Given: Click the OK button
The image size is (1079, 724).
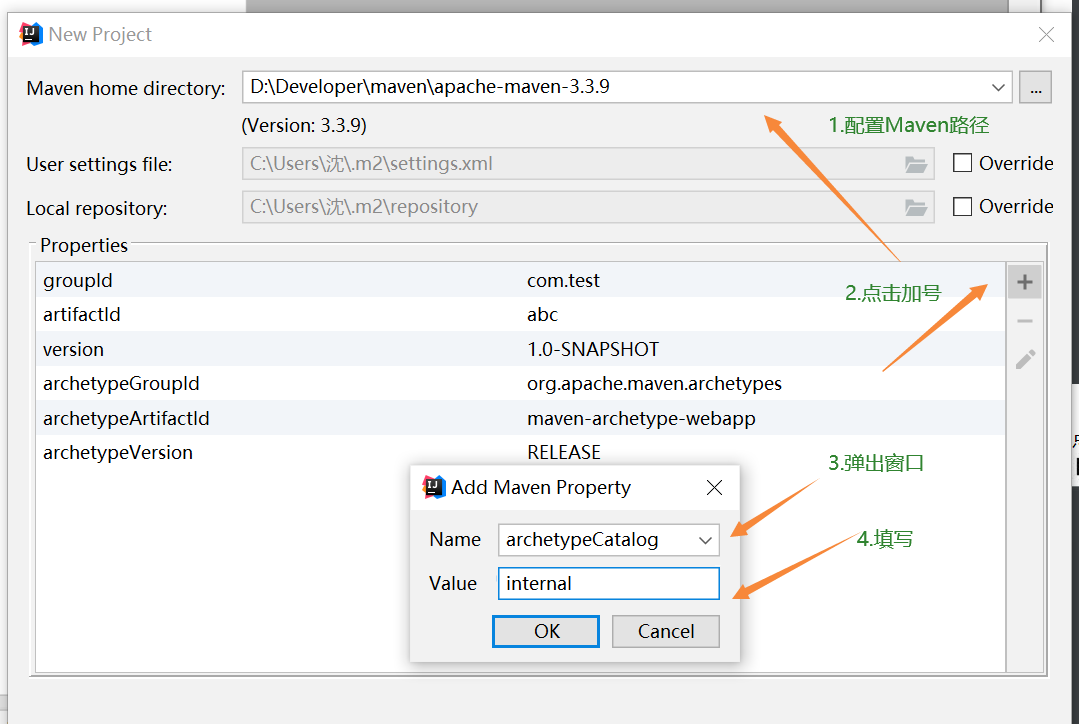Looking at the screenshot, I should [546, 631].
